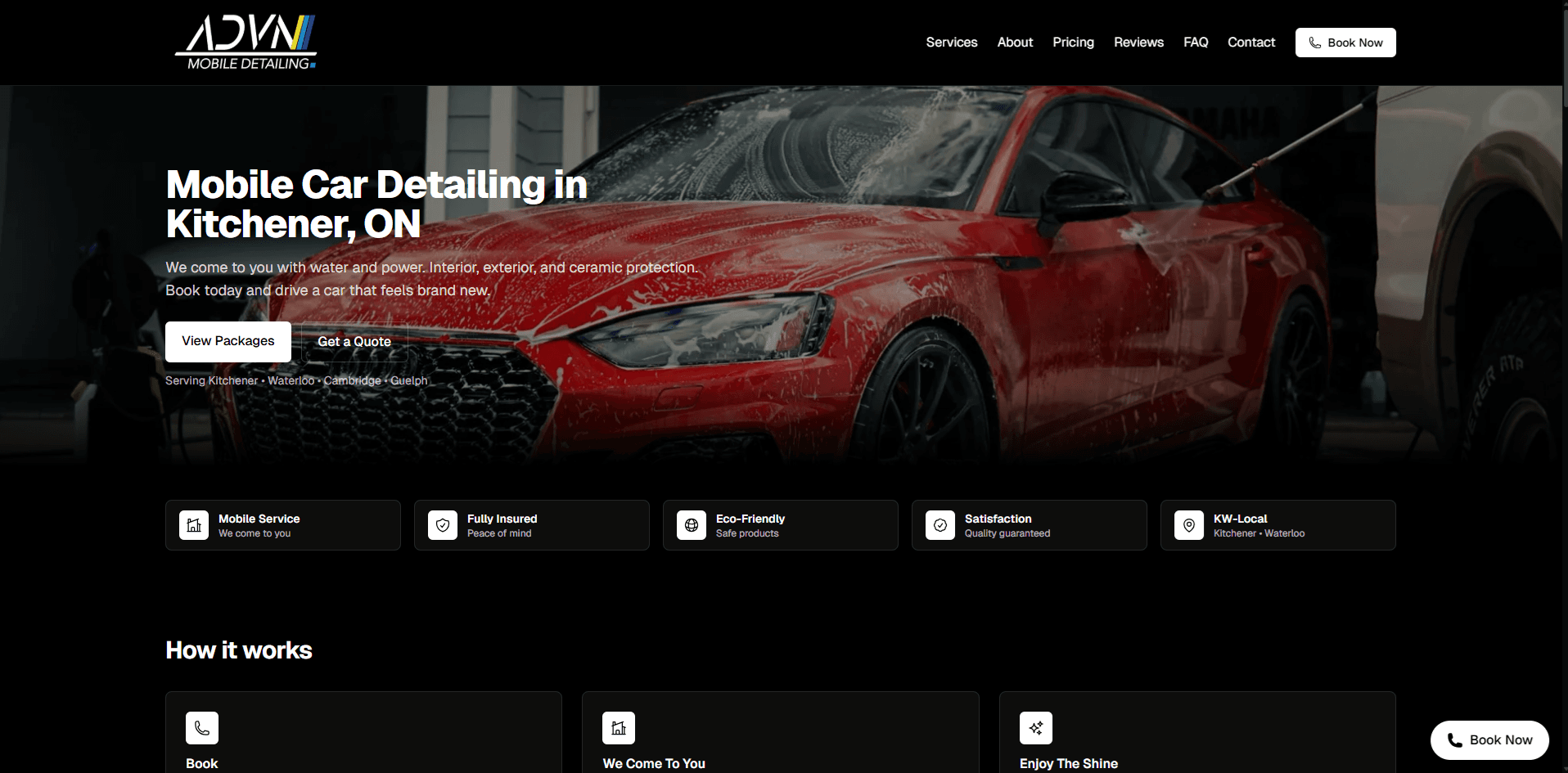Click the ADVN Mobile Detailing logo
This screenshot has width=1568, height=773.
pos(245,41)
